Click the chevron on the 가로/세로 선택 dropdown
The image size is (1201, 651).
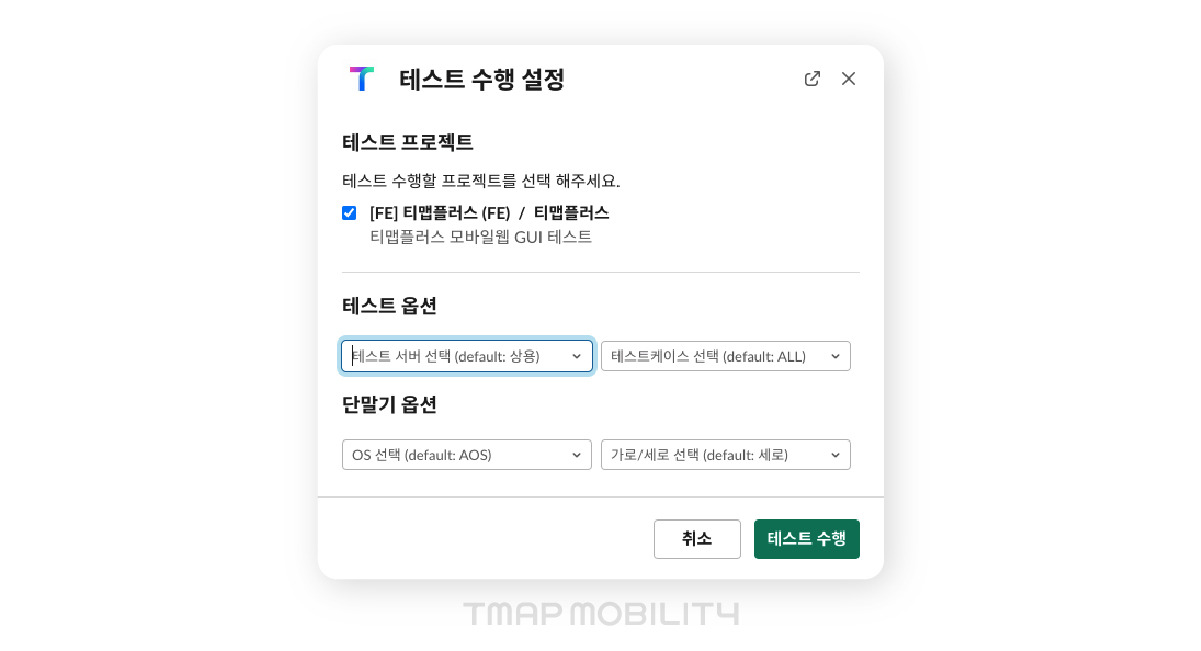pos(835,454)
